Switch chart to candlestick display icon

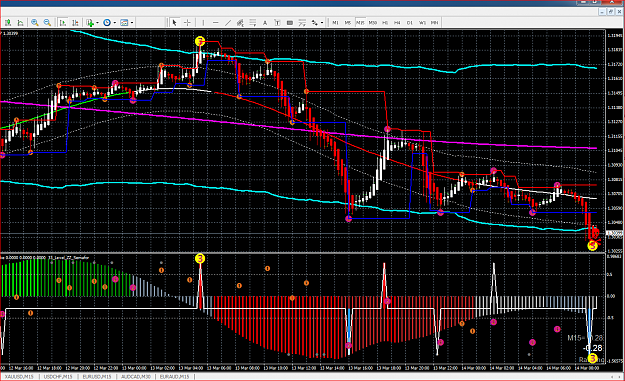coord(8,23)
